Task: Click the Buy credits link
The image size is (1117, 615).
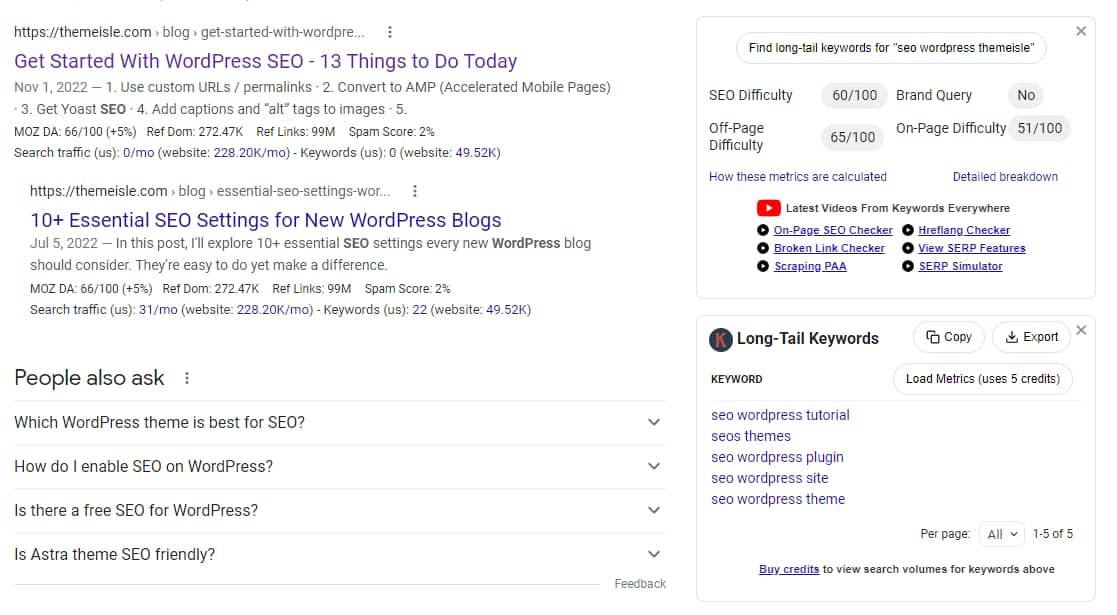Action: [x=789, y=569]
